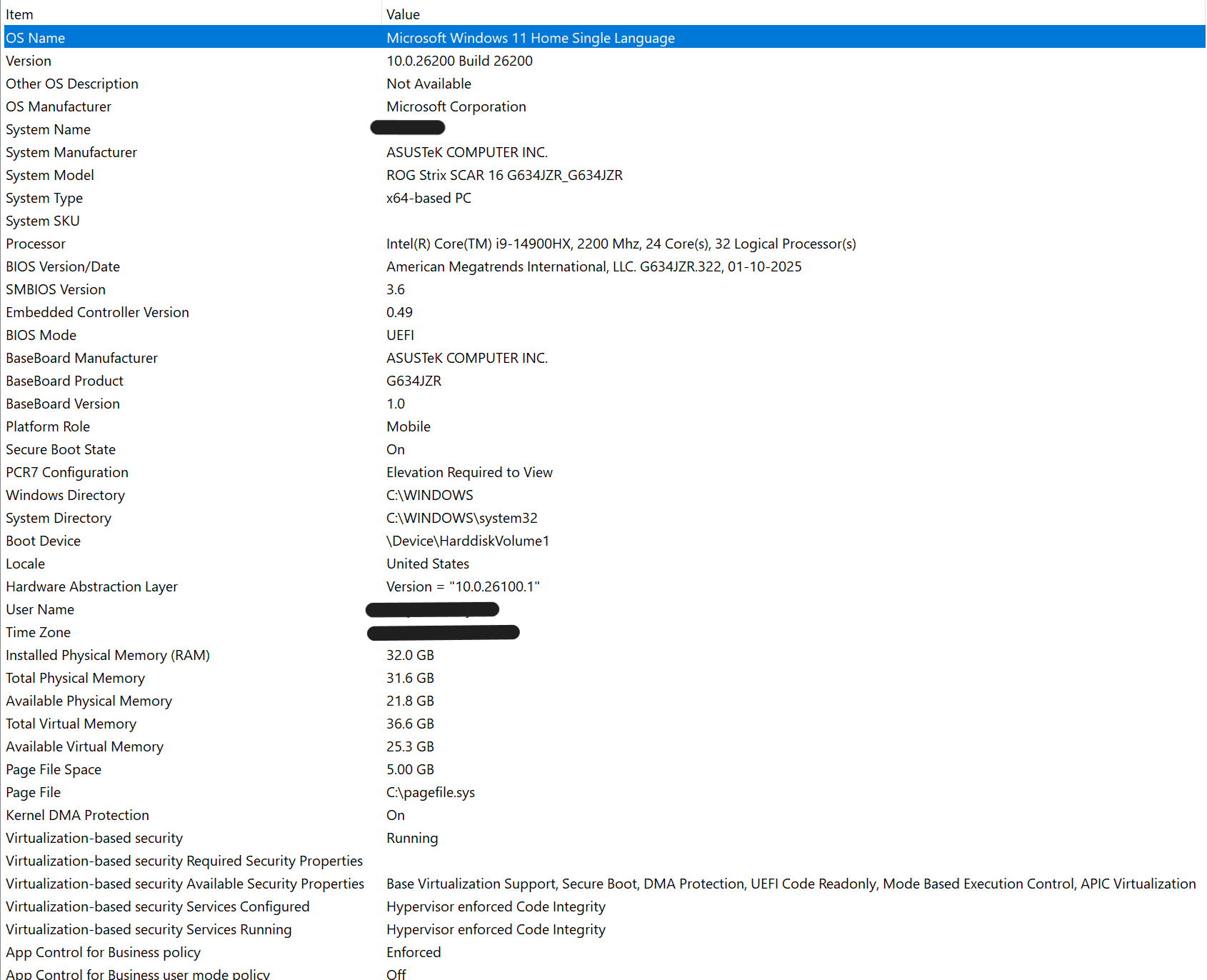Select the Kernel DMA Protection row
This screenshot has width=1207, height=980.
(x=605, y=814)
